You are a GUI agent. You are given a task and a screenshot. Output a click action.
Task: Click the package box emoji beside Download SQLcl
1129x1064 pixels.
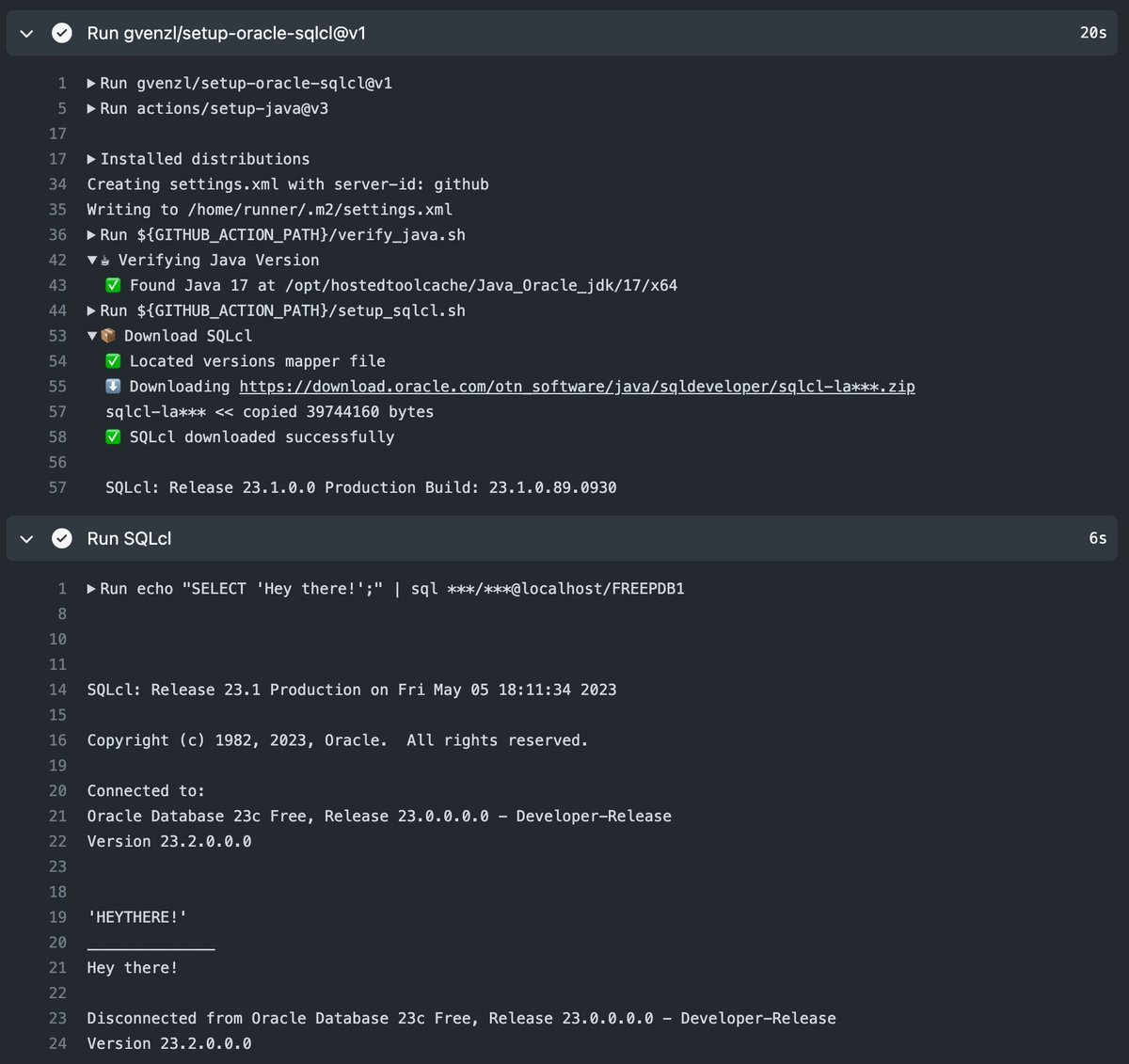[107, 336]
